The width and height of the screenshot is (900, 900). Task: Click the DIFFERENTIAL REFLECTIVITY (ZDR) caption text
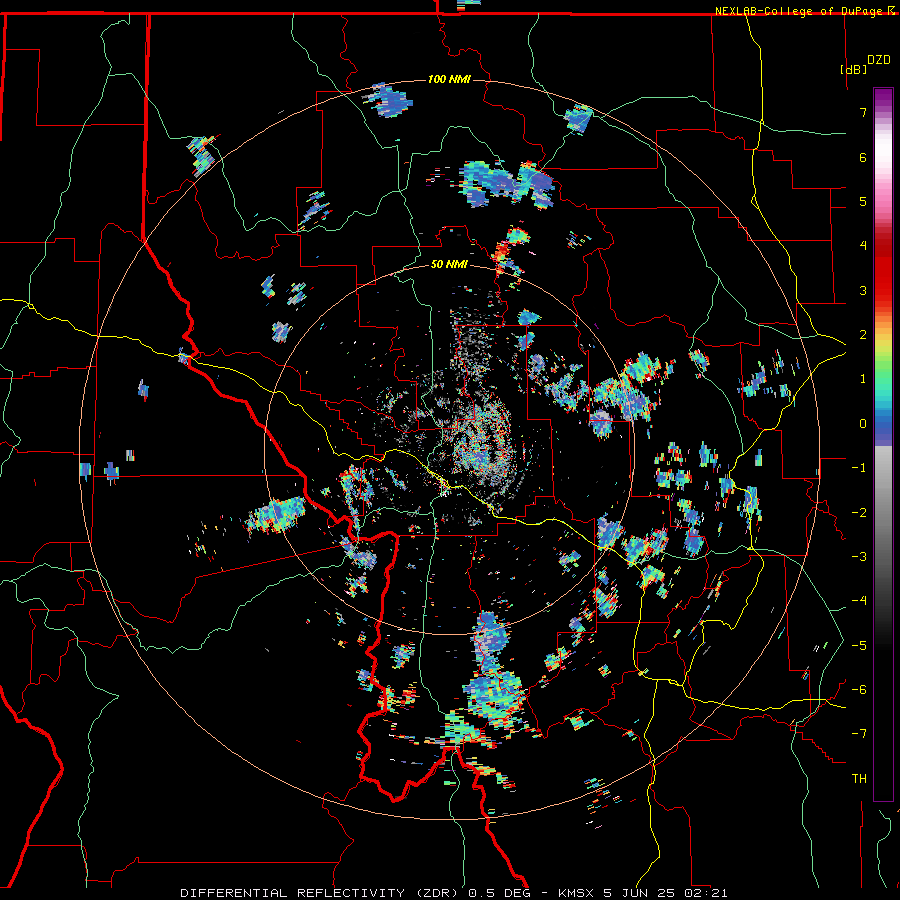pyautogui.click(x=321, y=893)
